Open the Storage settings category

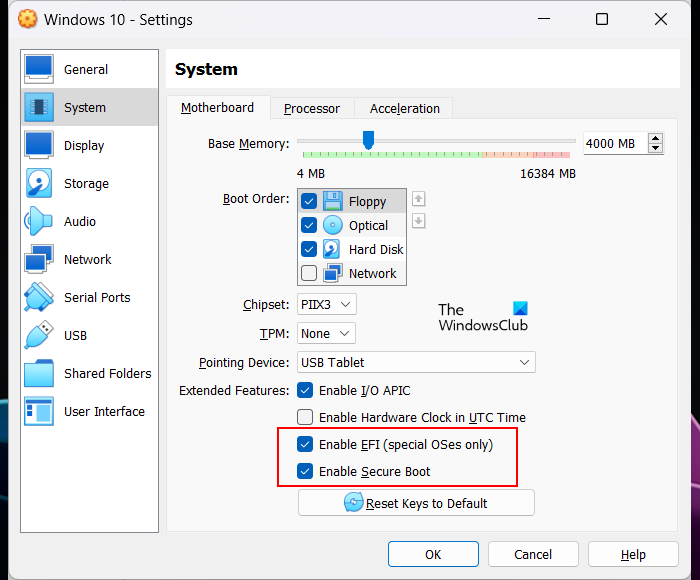(x=90, y=183)
